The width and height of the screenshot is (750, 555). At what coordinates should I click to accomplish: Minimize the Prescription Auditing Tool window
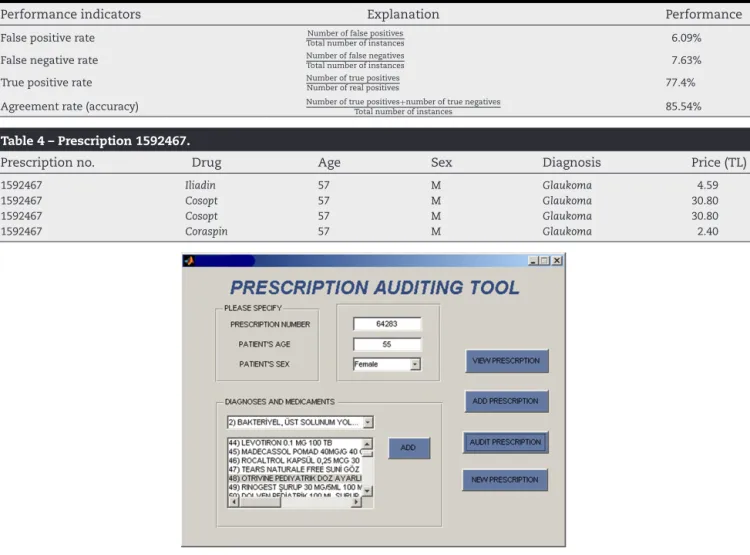coord(533,261)
